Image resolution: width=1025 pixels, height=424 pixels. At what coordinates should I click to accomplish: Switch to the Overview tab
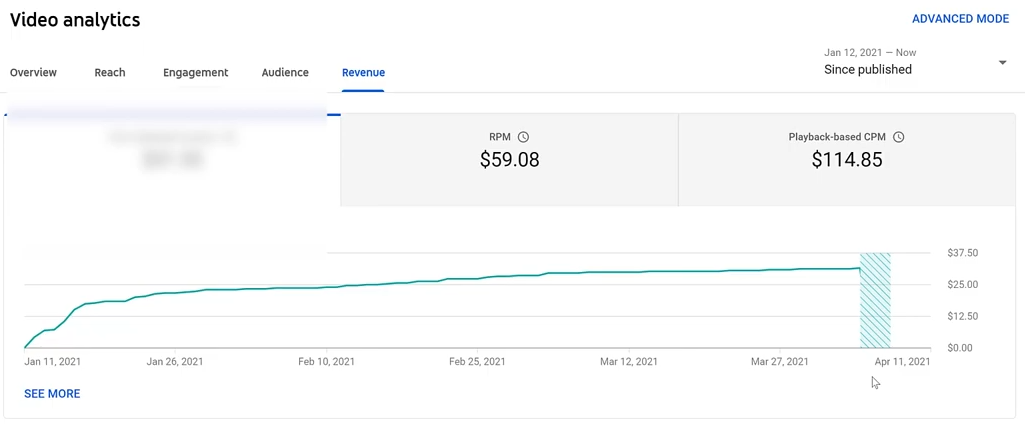(33, 73)
